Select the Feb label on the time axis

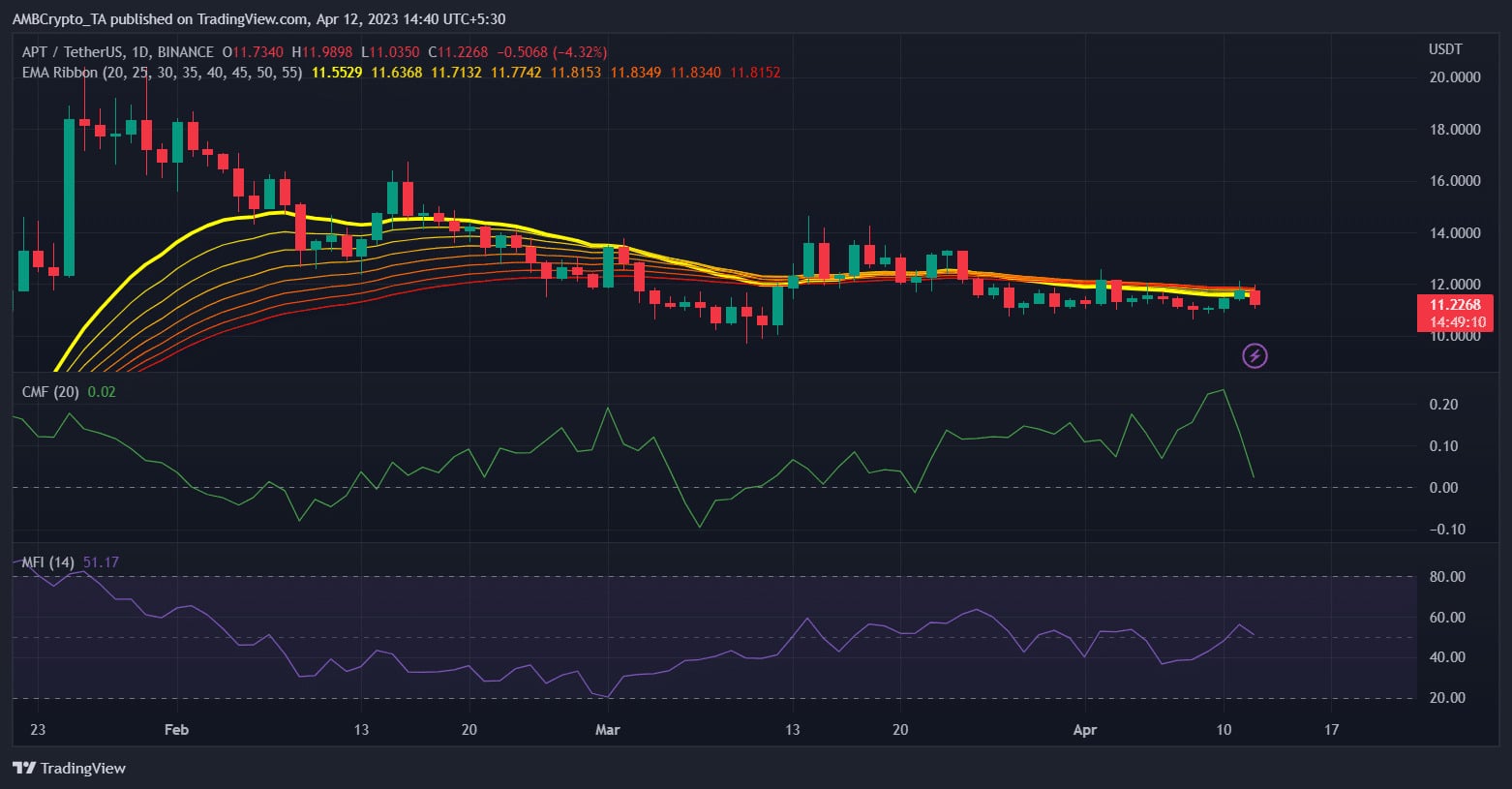point(176,730)
